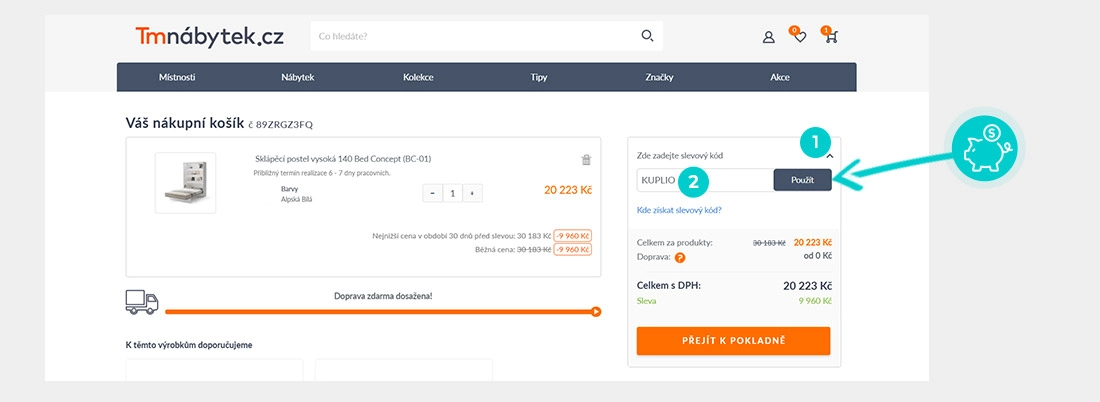Open the Akce menu

coord(780,77)
